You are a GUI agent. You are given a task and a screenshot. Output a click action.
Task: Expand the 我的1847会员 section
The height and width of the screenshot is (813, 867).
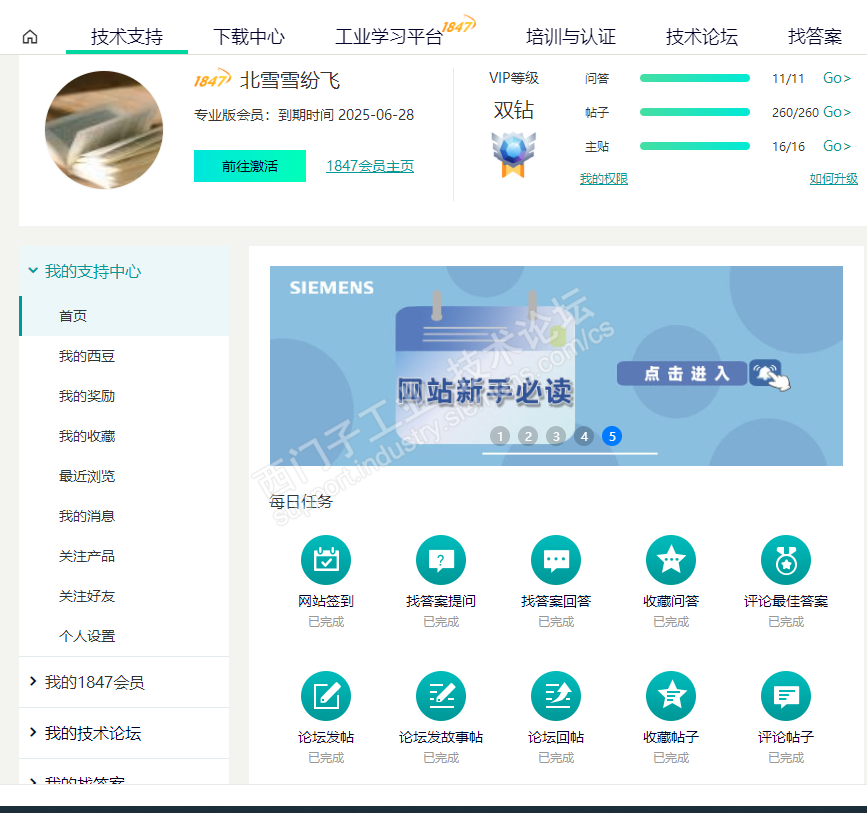click(x=124, y=682)
